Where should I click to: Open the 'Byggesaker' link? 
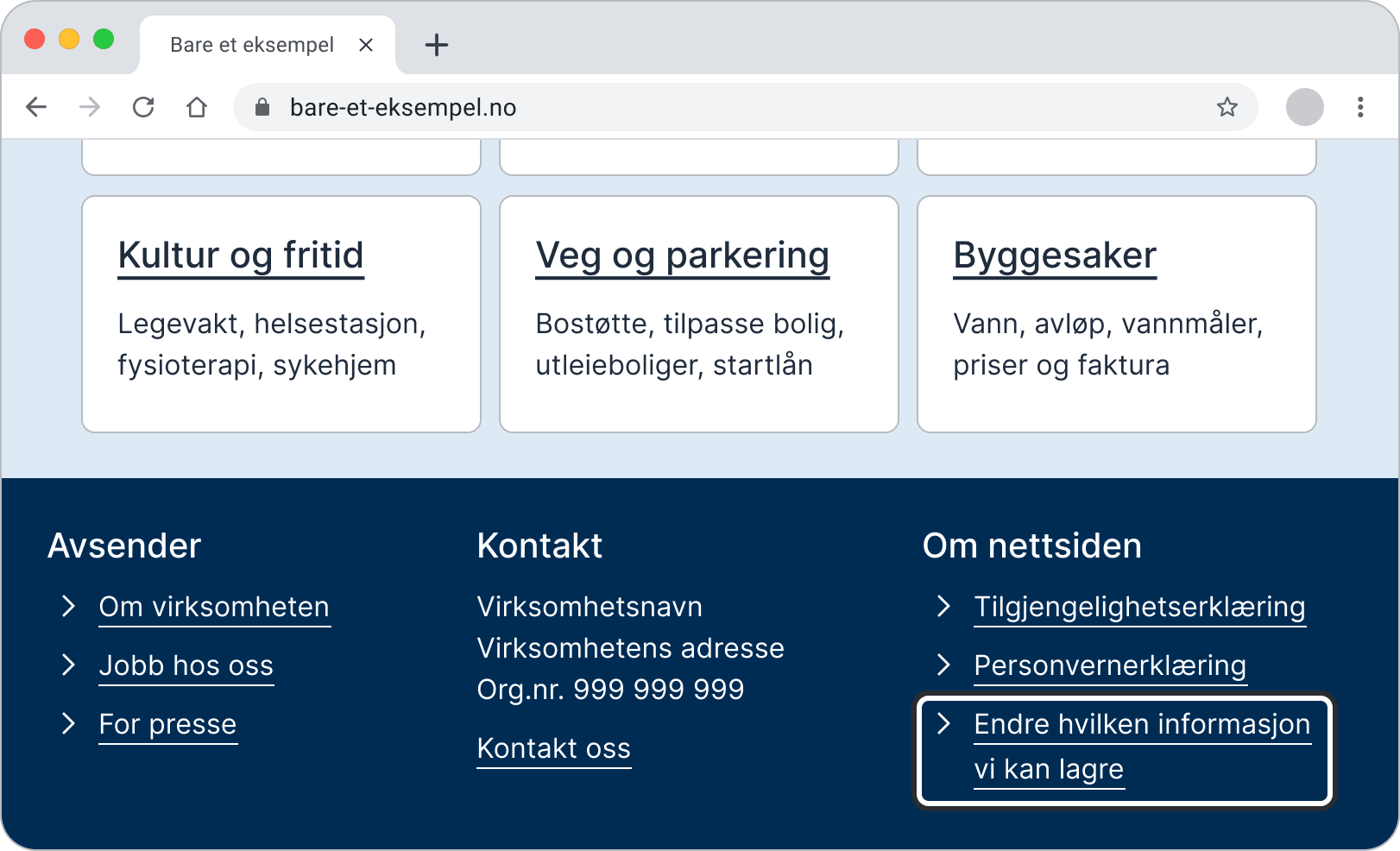[x=1055, y=256]
